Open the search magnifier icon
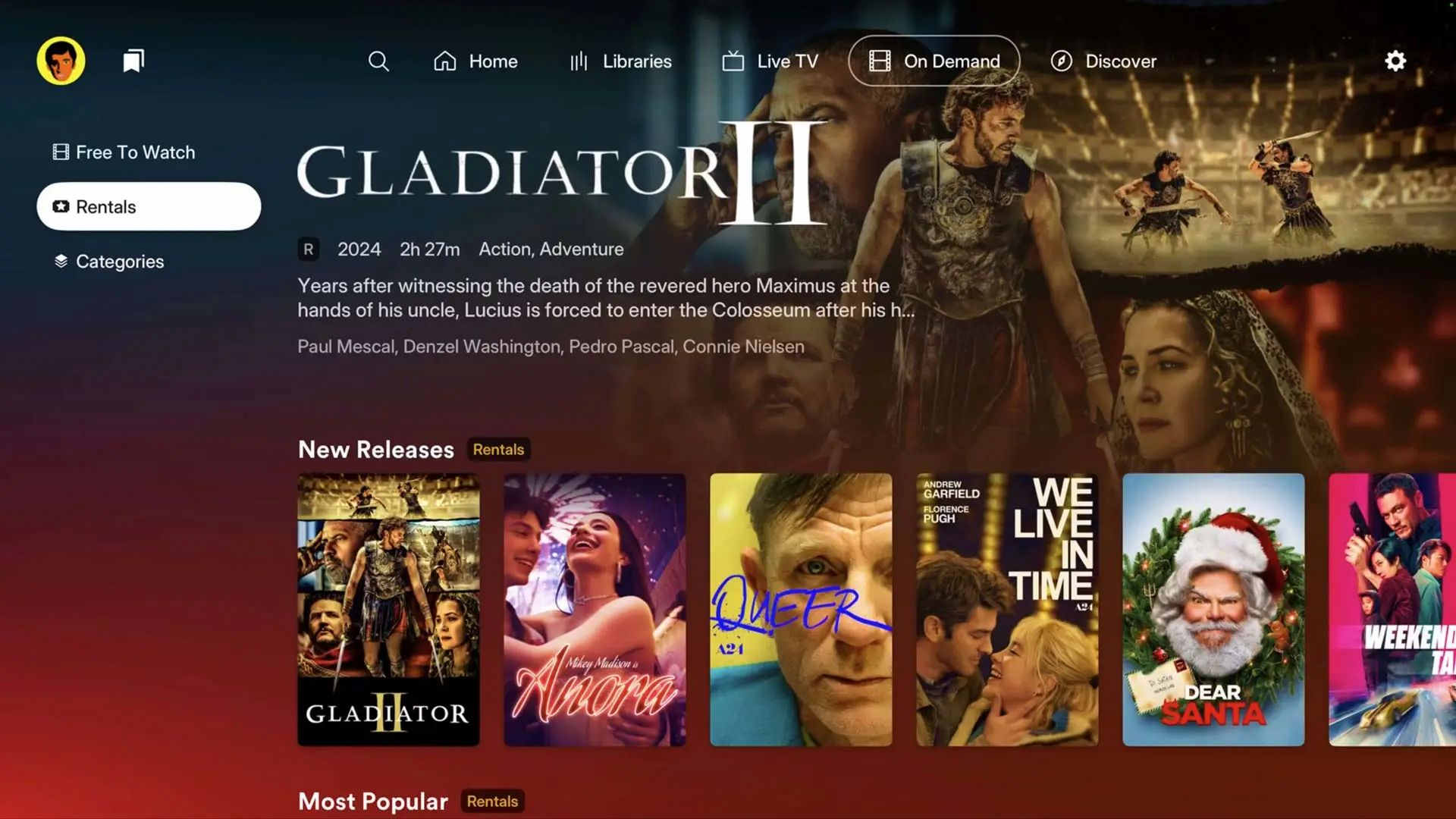The height and width of the screenshot is (819, 1456). tap(378, 61)
